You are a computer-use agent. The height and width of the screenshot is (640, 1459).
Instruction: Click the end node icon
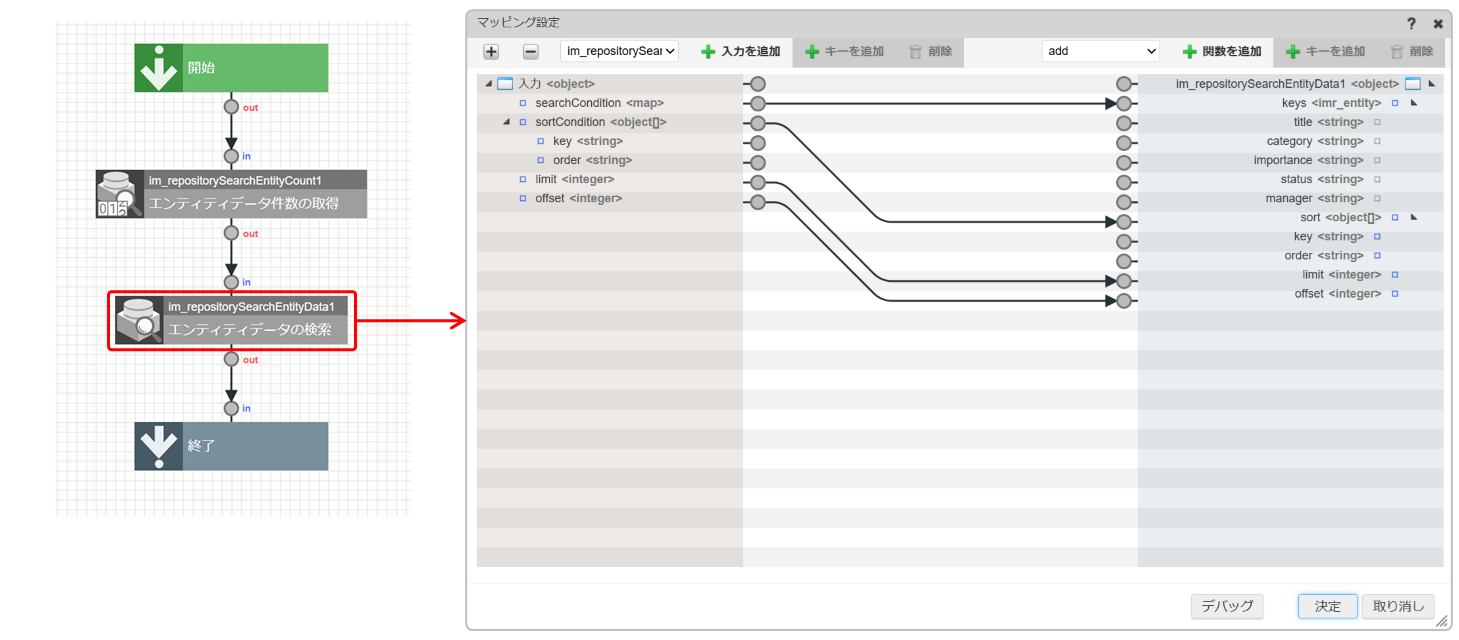(x=159, y=446)
